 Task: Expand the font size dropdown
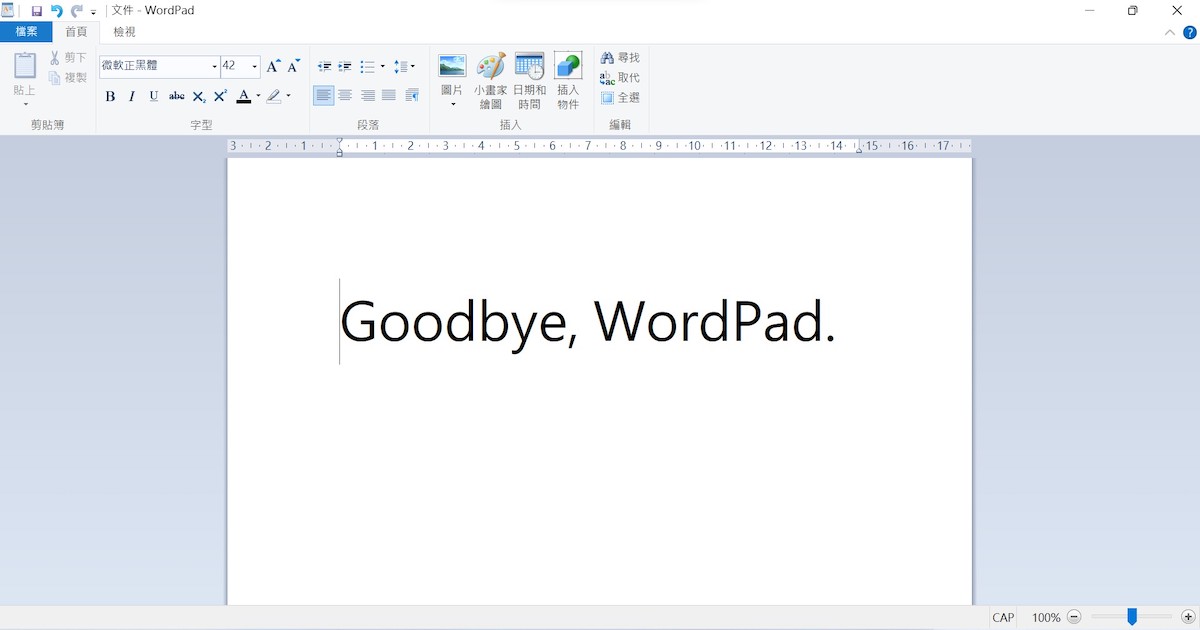tap(255, 66)
